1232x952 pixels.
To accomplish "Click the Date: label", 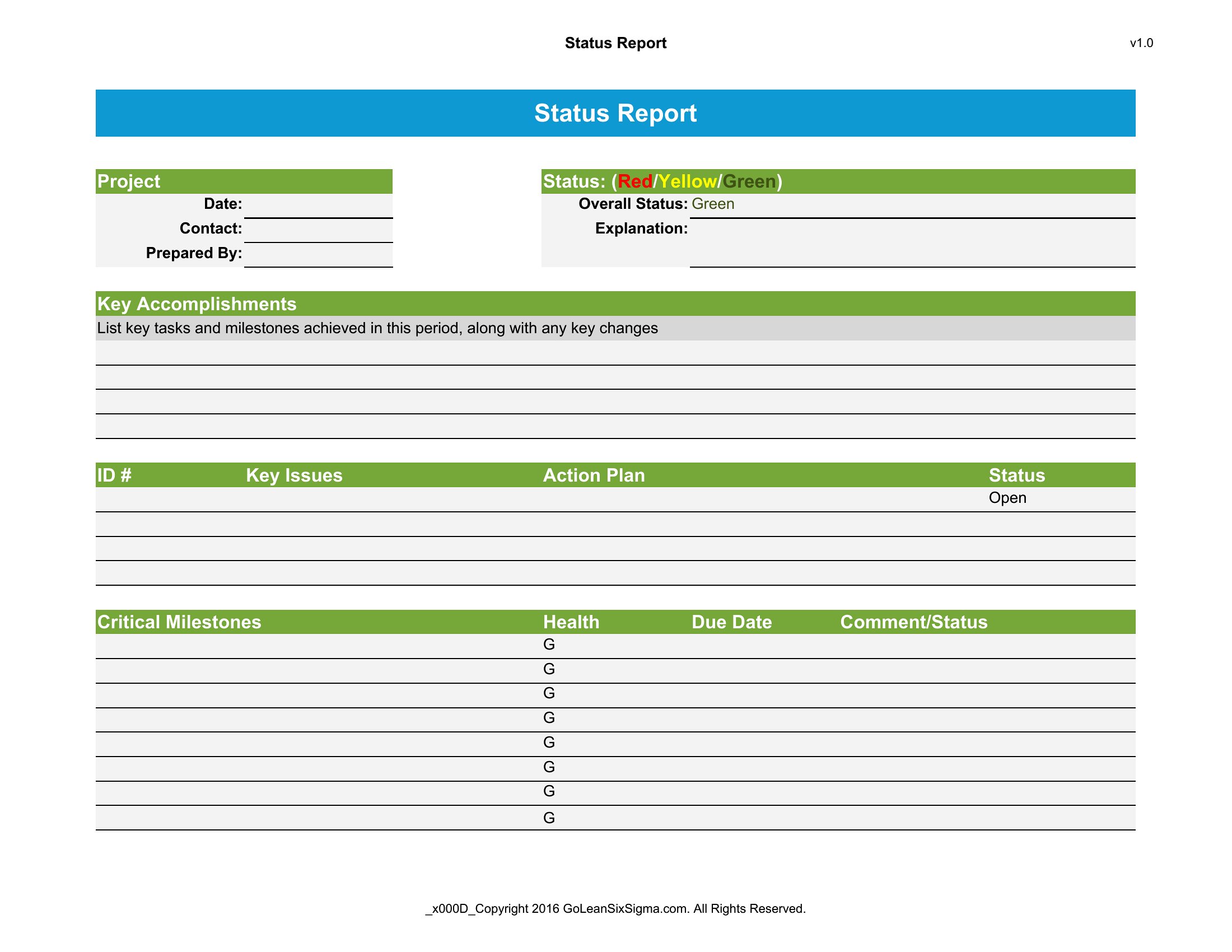I will (x=223, y=204).
